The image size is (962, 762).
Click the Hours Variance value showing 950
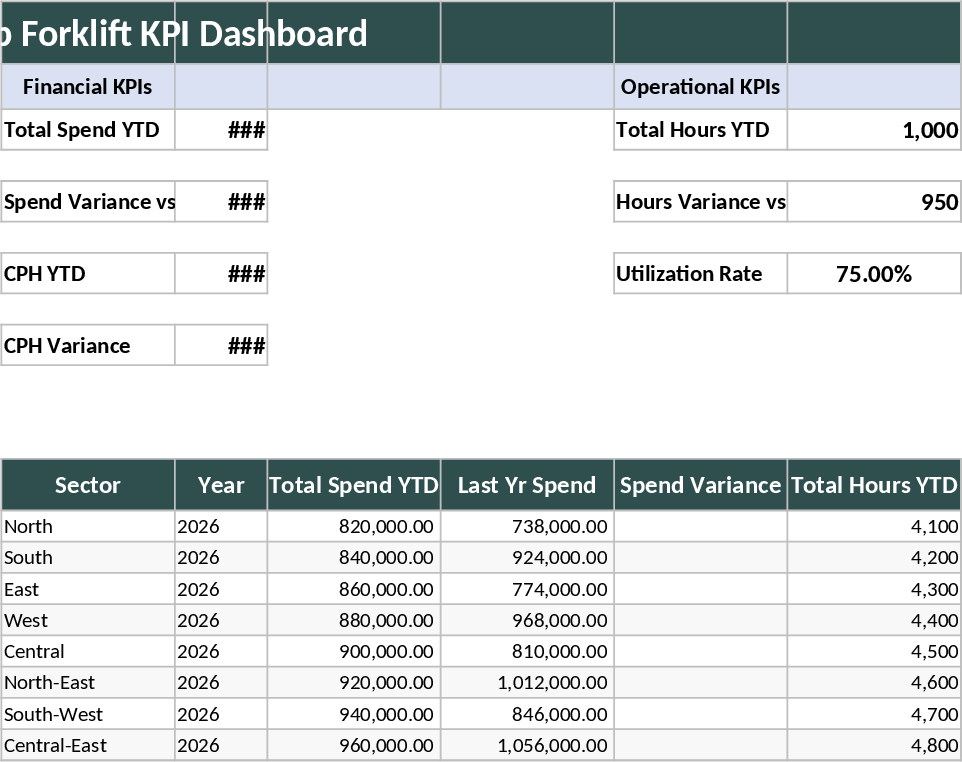click(x=874, y=202)
